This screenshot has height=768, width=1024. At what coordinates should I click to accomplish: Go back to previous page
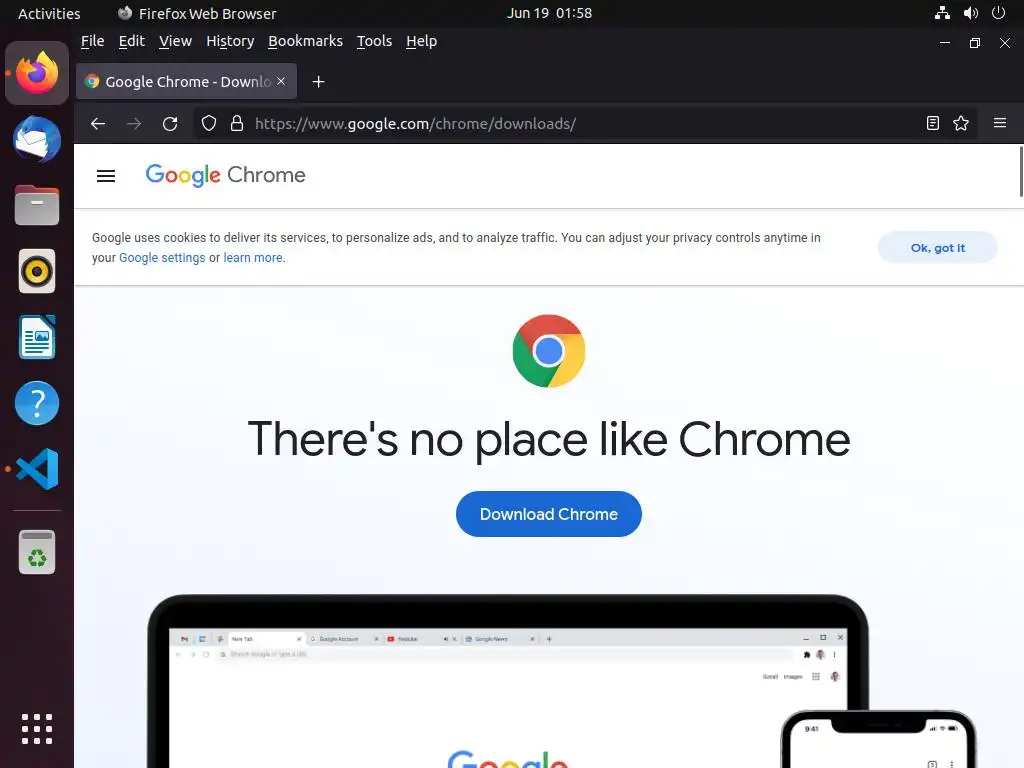(98, 123)
